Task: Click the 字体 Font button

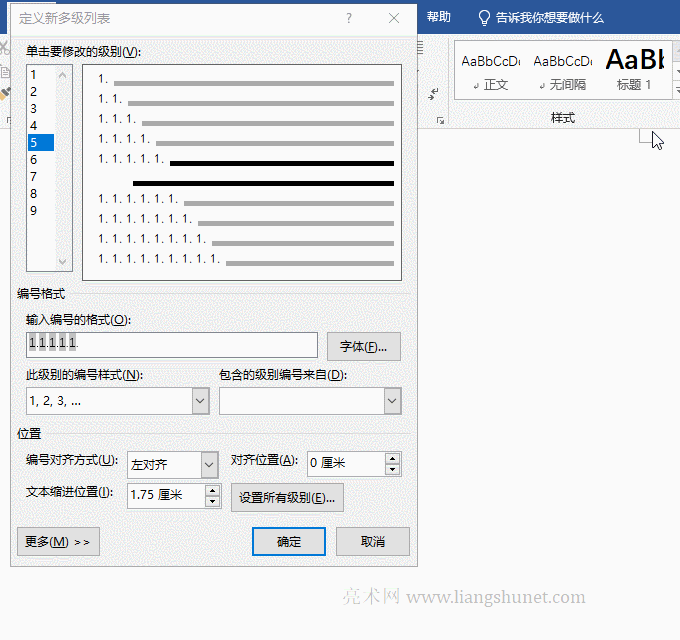Action: (x=363, y=346)
